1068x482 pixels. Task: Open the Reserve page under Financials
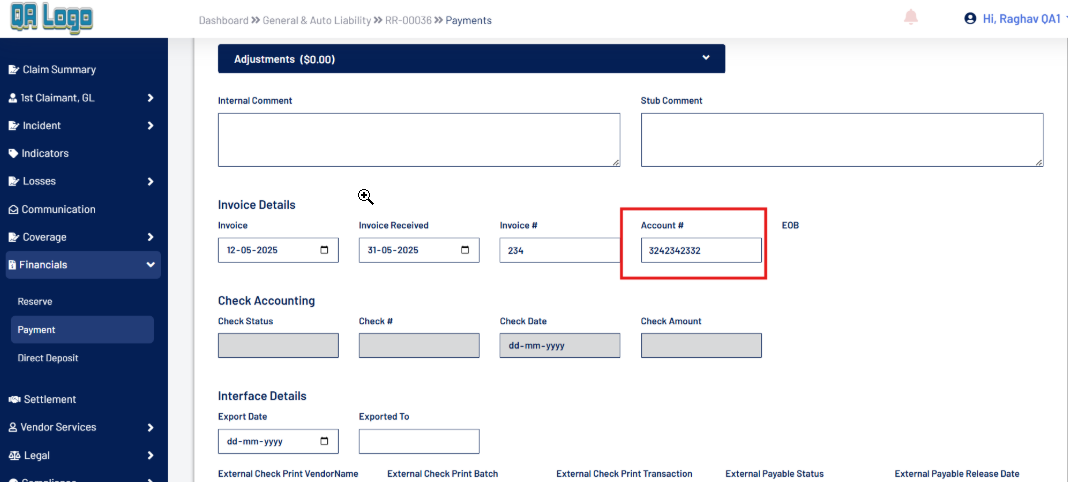[x=35, y=302]
